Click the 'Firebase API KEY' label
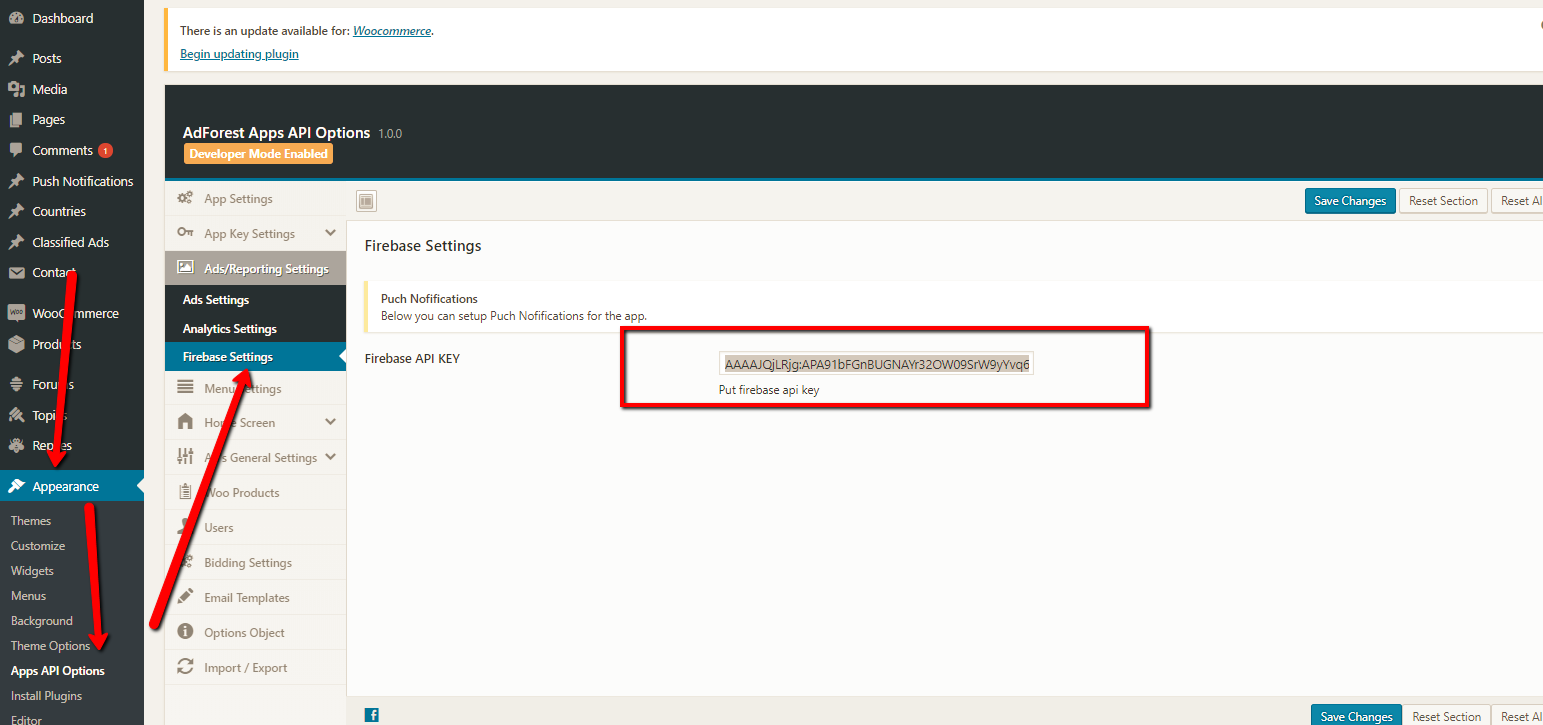Image resolution: width=1543 pixels, height=725 pixels. [412, 358]
